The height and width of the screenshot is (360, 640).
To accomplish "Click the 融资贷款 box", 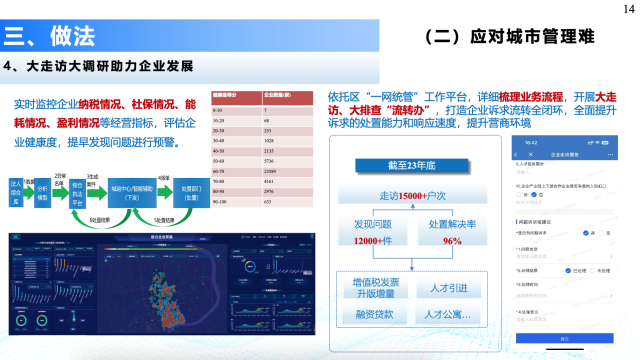I will tap(374, 314).
